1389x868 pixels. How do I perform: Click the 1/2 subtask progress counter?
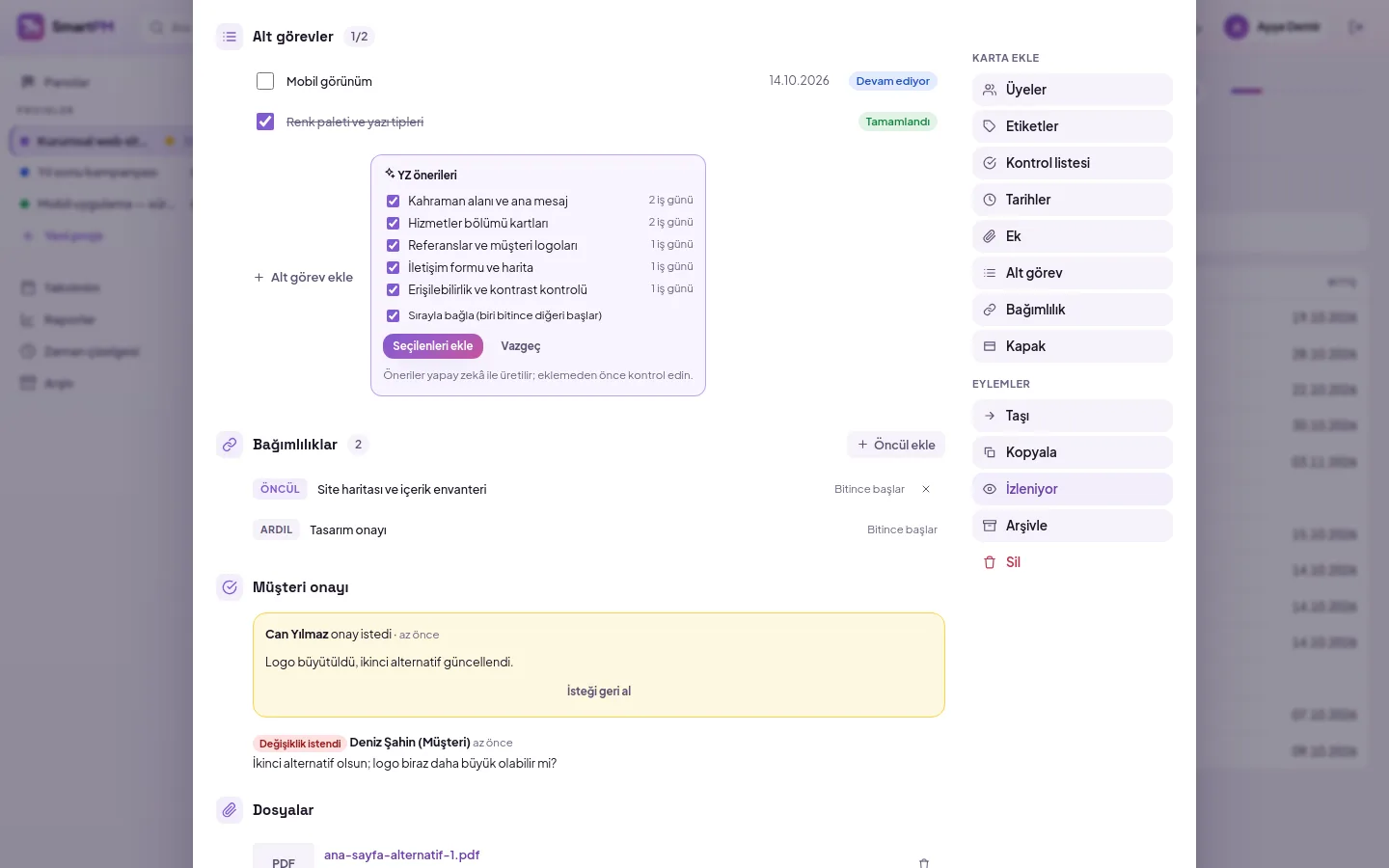pos(359,37)
